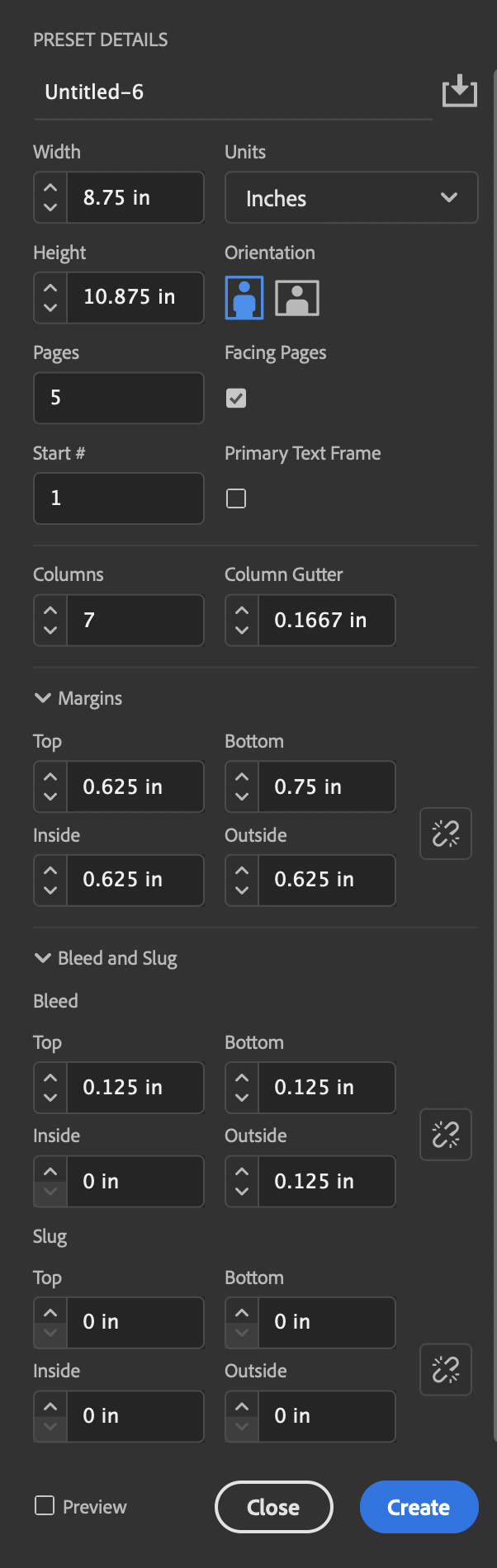Uncheck the Facing Pages checkbox

[236, 399]
